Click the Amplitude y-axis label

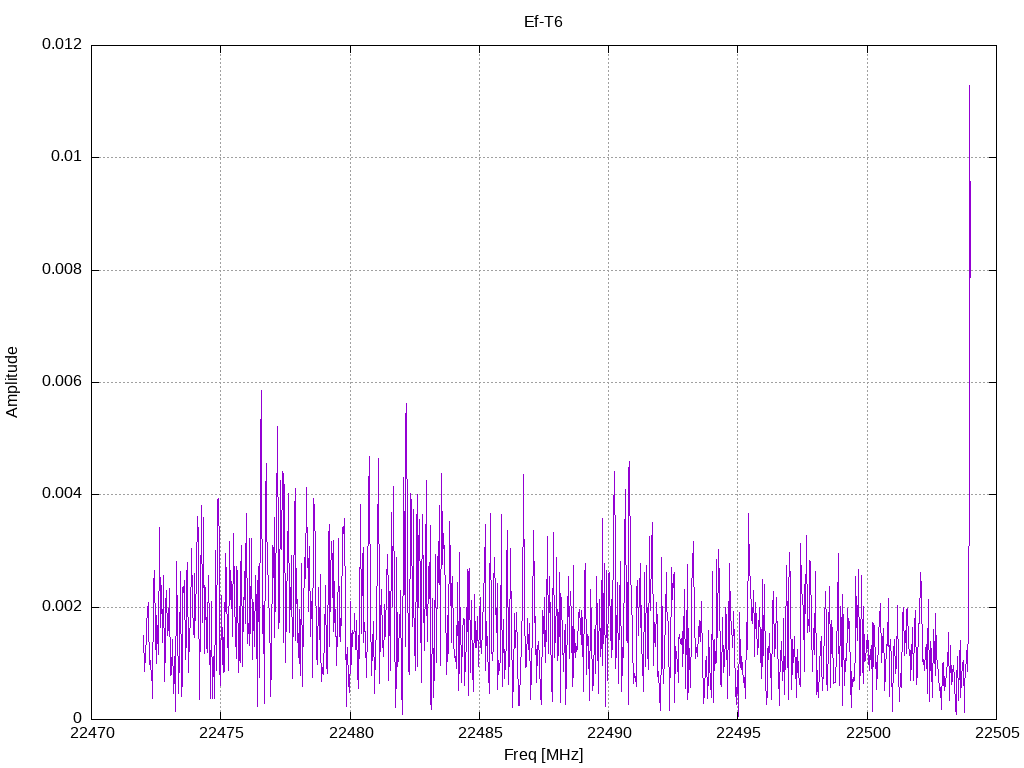[12, 382]
